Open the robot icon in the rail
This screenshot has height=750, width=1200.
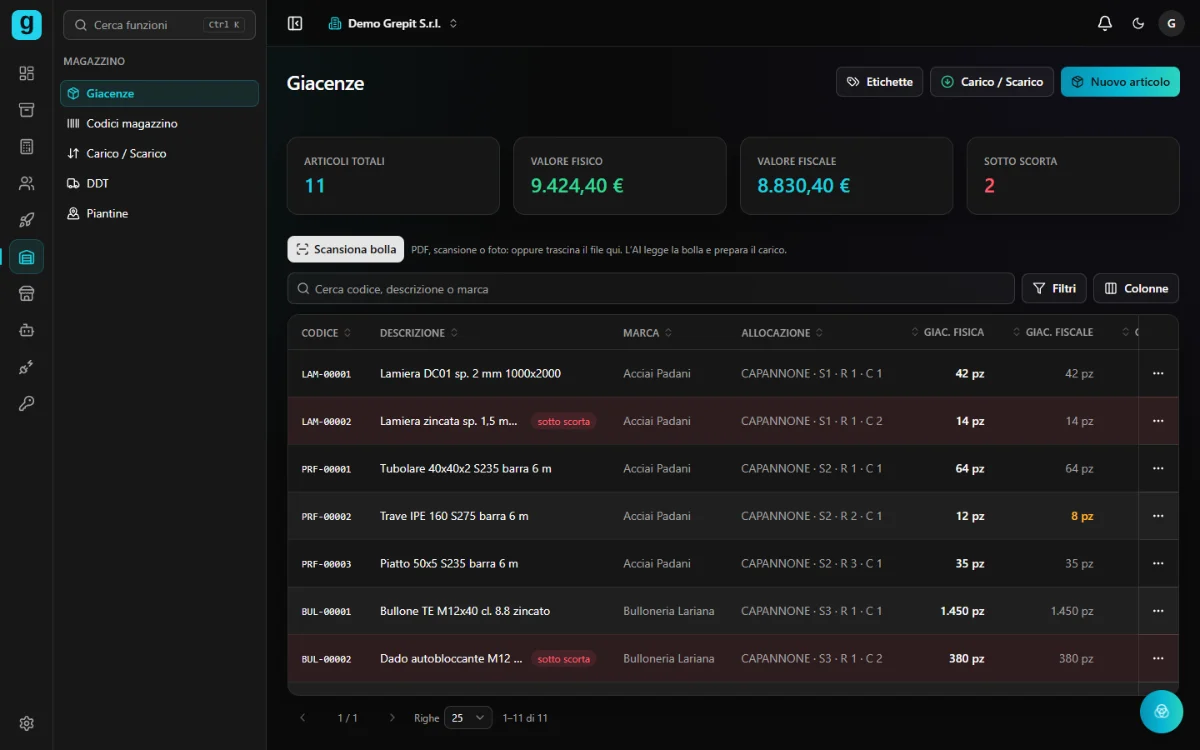tap(27, 330)
